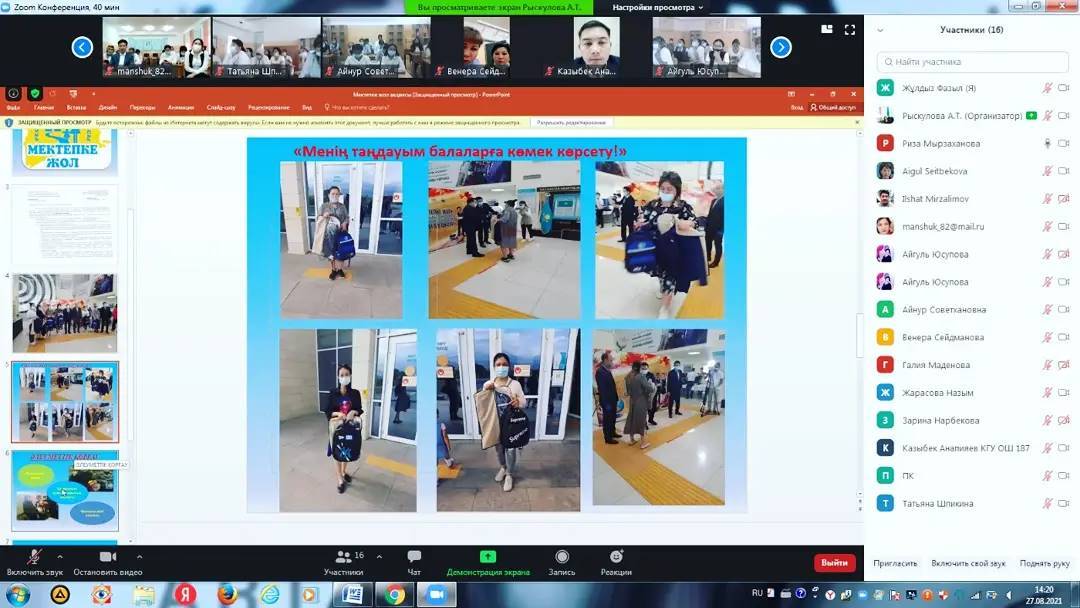Click Включить свой звук in participants panel

coord(968,563)
